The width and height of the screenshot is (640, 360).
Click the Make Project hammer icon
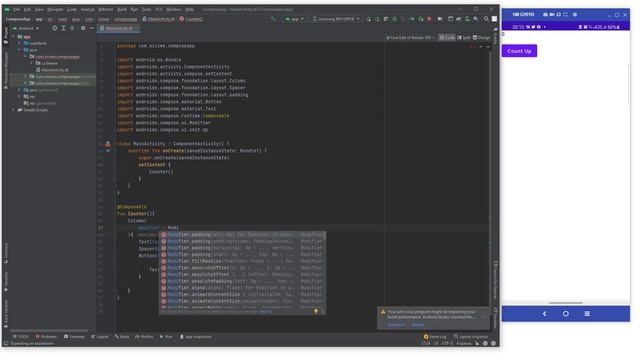tap(273, 19)
